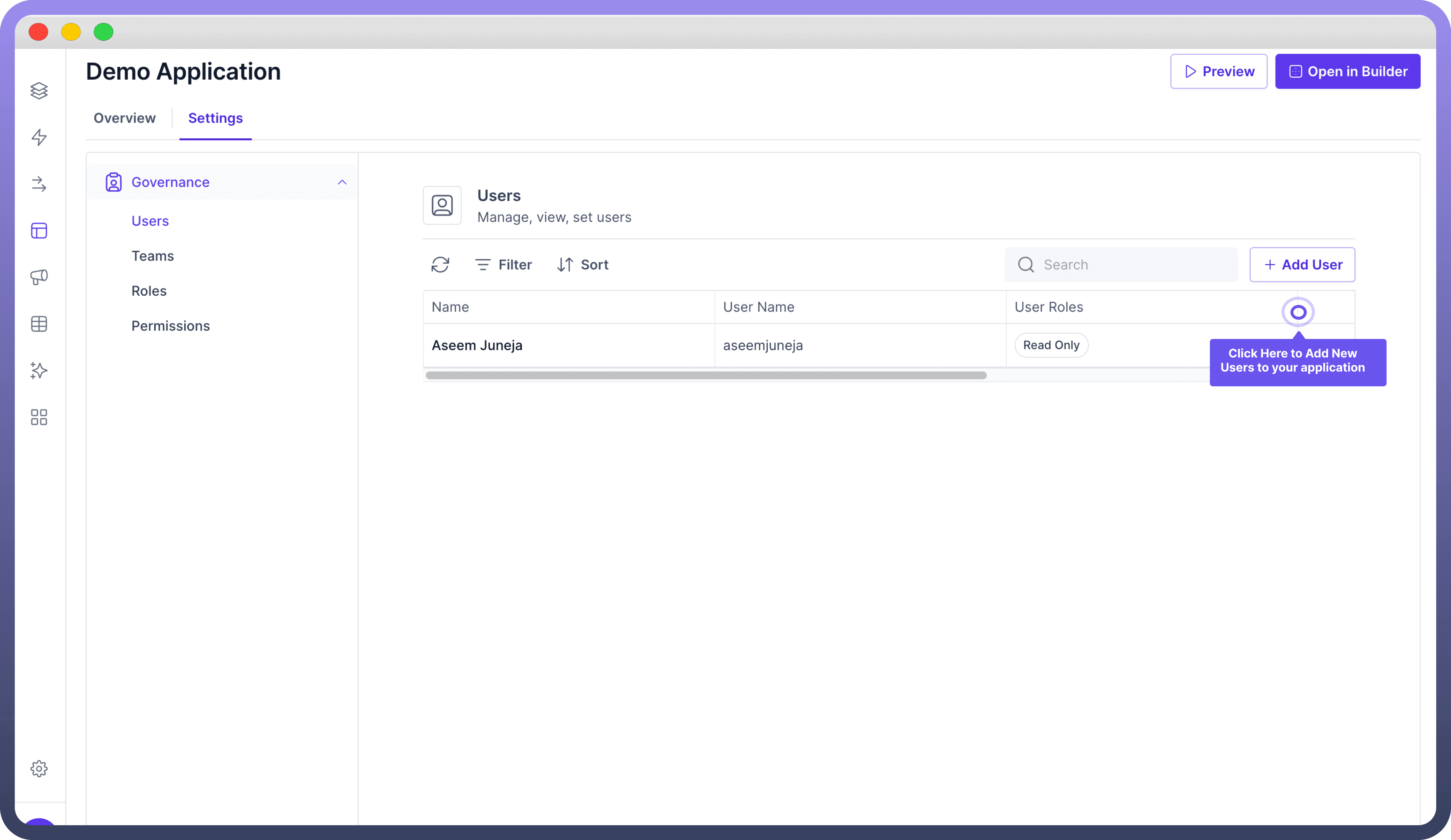This screenshot has height=840, width=1451.
Task: Select the Layers icon in the sidebar
Action: [x=38, y=90]
